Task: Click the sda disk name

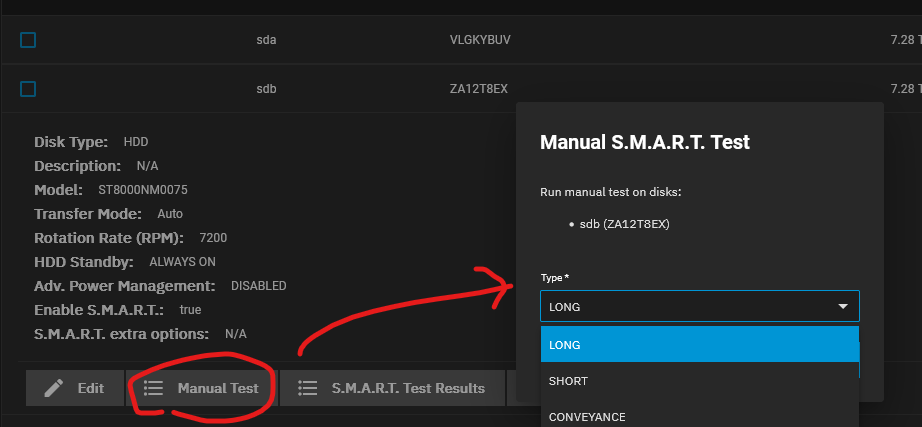Action: [266, 40]
